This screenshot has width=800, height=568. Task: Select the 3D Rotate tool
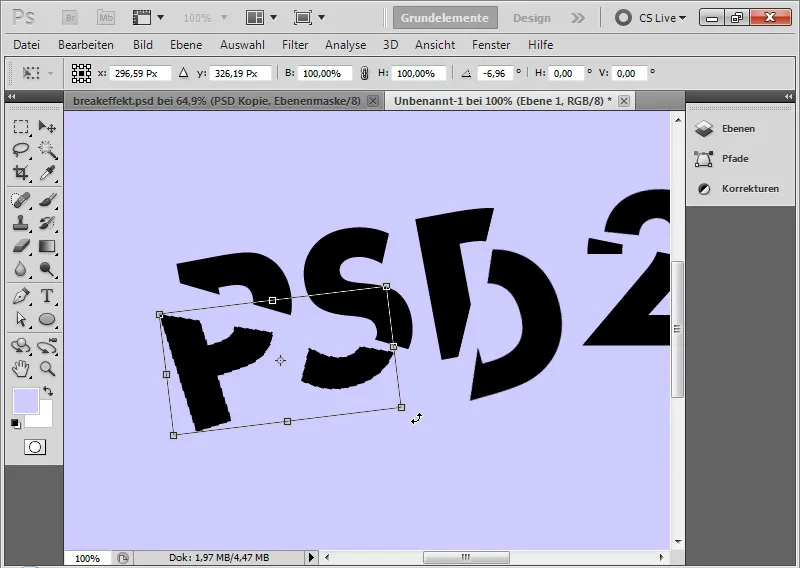click(21, 346)
